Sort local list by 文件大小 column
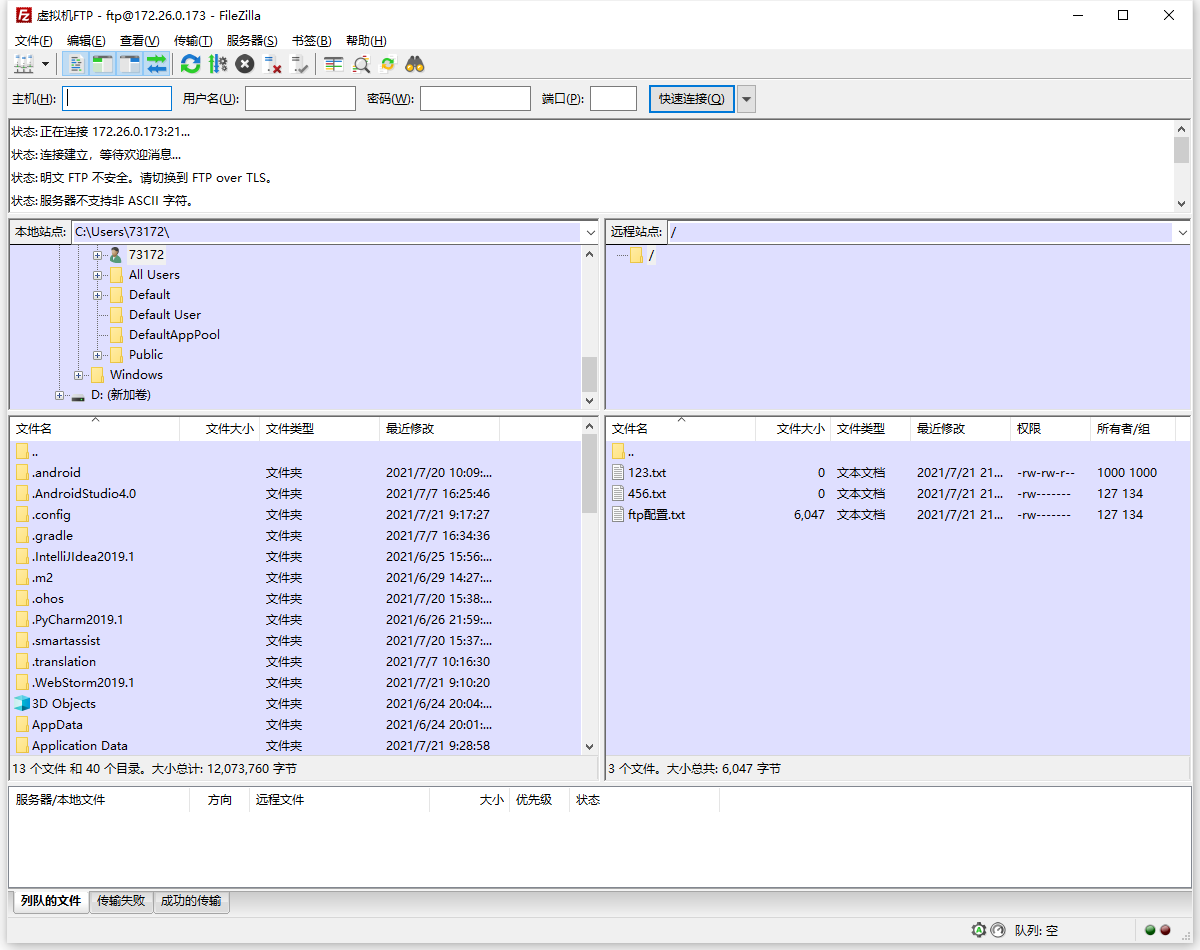 pyautogui.click(x=220, y=428)
